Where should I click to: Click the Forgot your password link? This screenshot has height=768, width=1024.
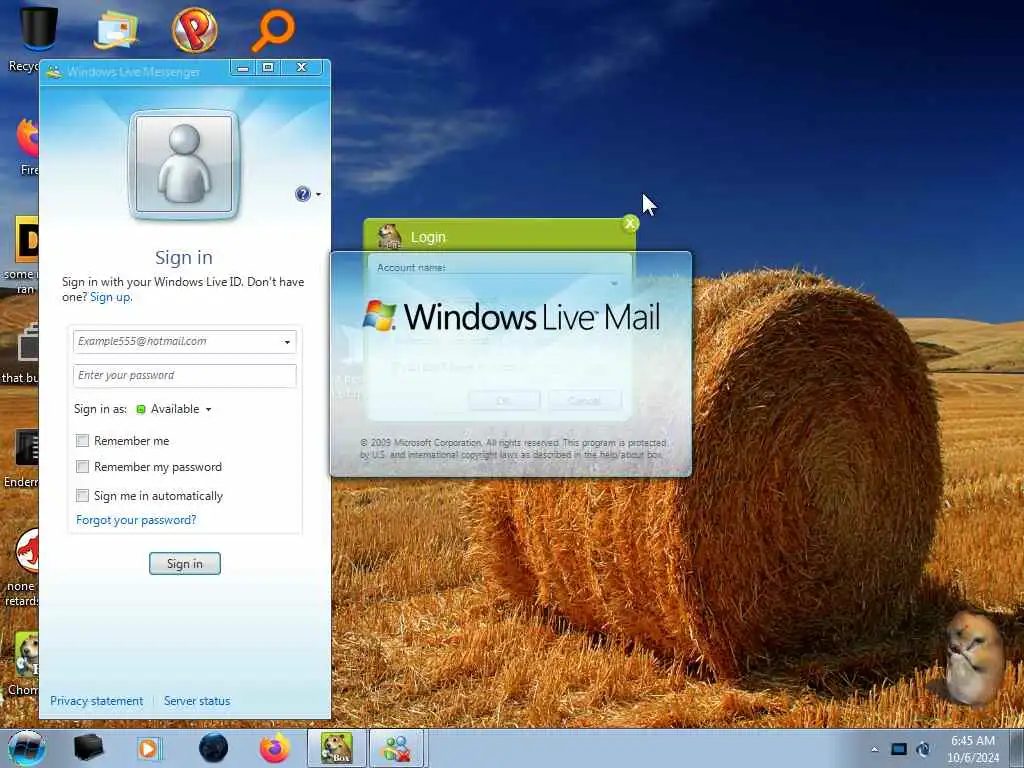pyautogui.click(x=136, y=520)
